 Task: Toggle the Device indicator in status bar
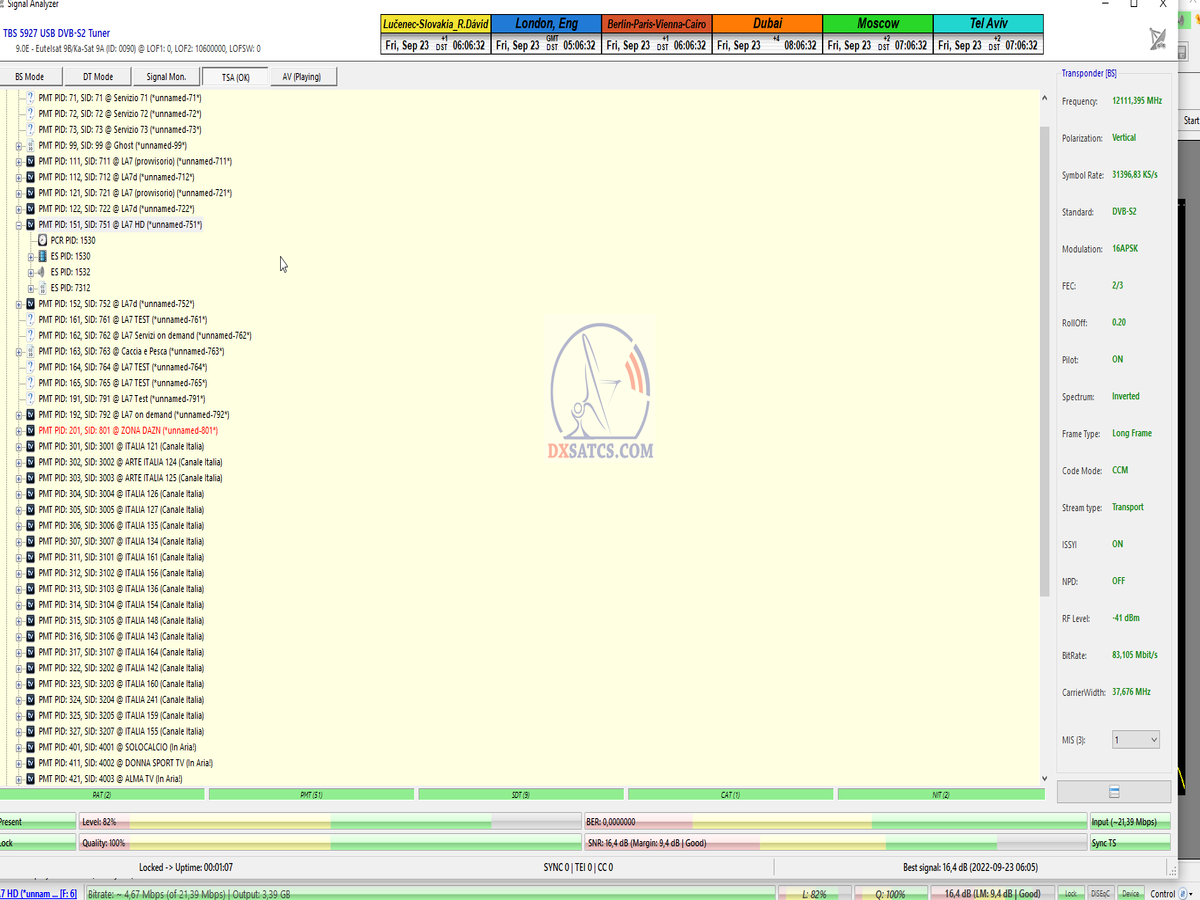point(1130,894)
